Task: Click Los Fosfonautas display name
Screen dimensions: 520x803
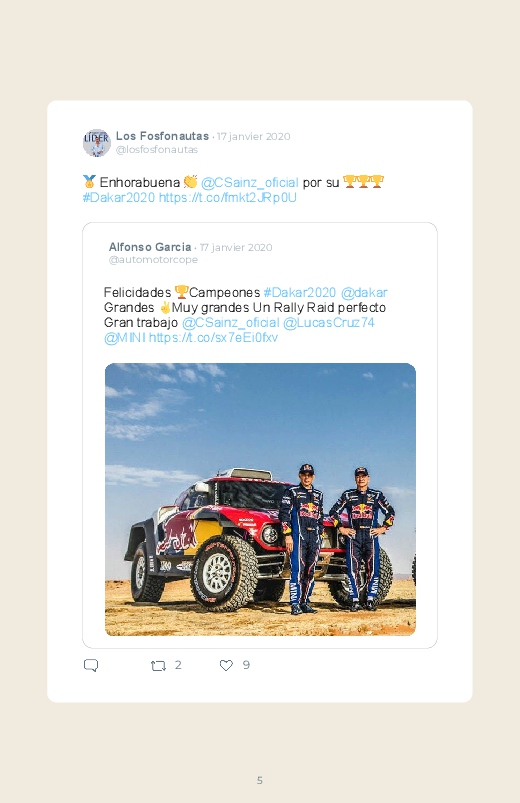Action: (x=162, y=136)
